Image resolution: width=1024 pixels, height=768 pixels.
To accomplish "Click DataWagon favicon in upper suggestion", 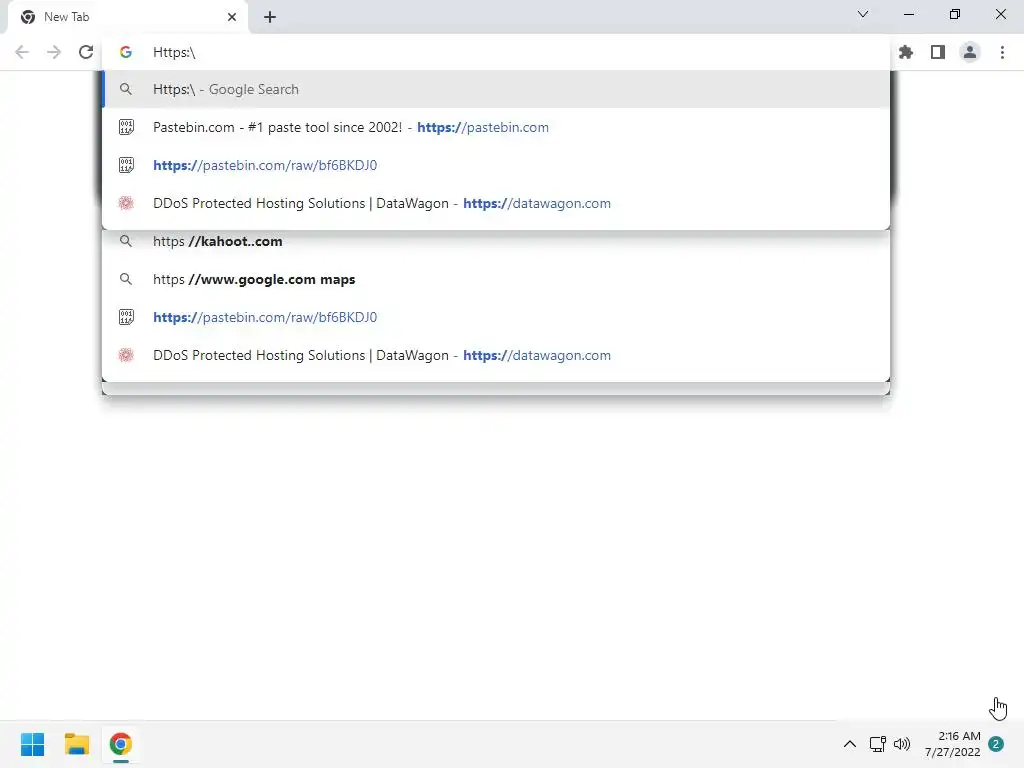I will (126, 203).
